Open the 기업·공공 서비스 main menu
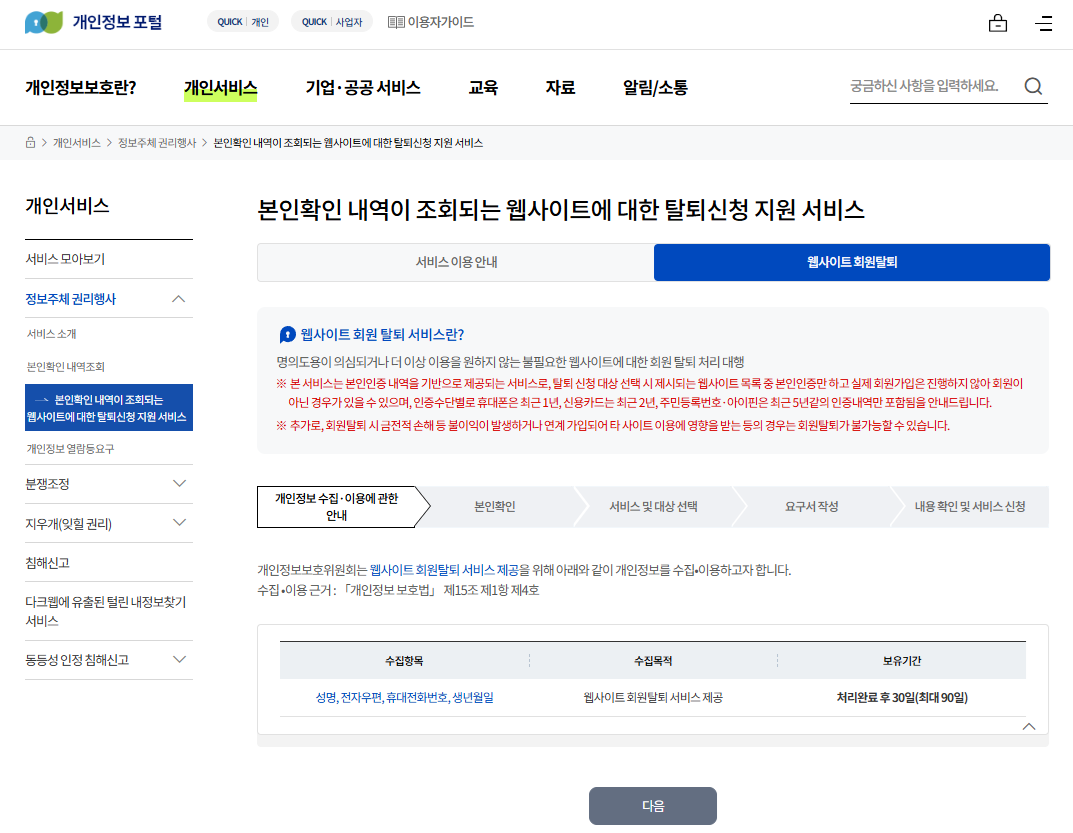 363,88
